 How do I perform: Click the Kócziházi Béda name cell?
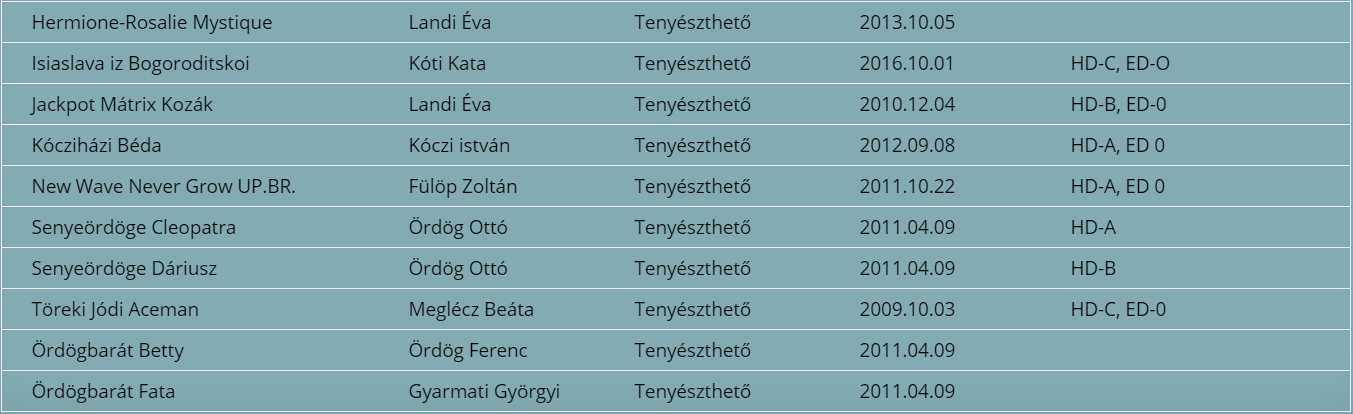click(97, 145)
